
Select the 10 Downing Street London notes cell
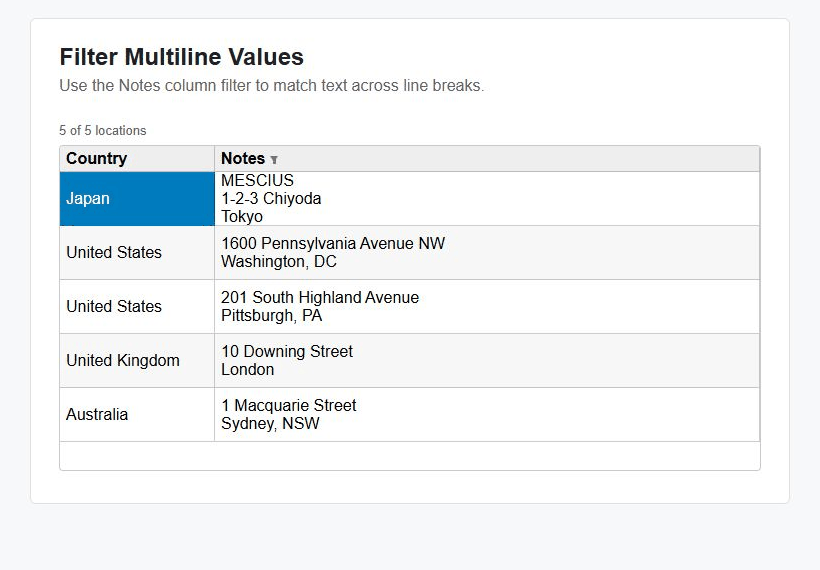[x=487, y=361]
